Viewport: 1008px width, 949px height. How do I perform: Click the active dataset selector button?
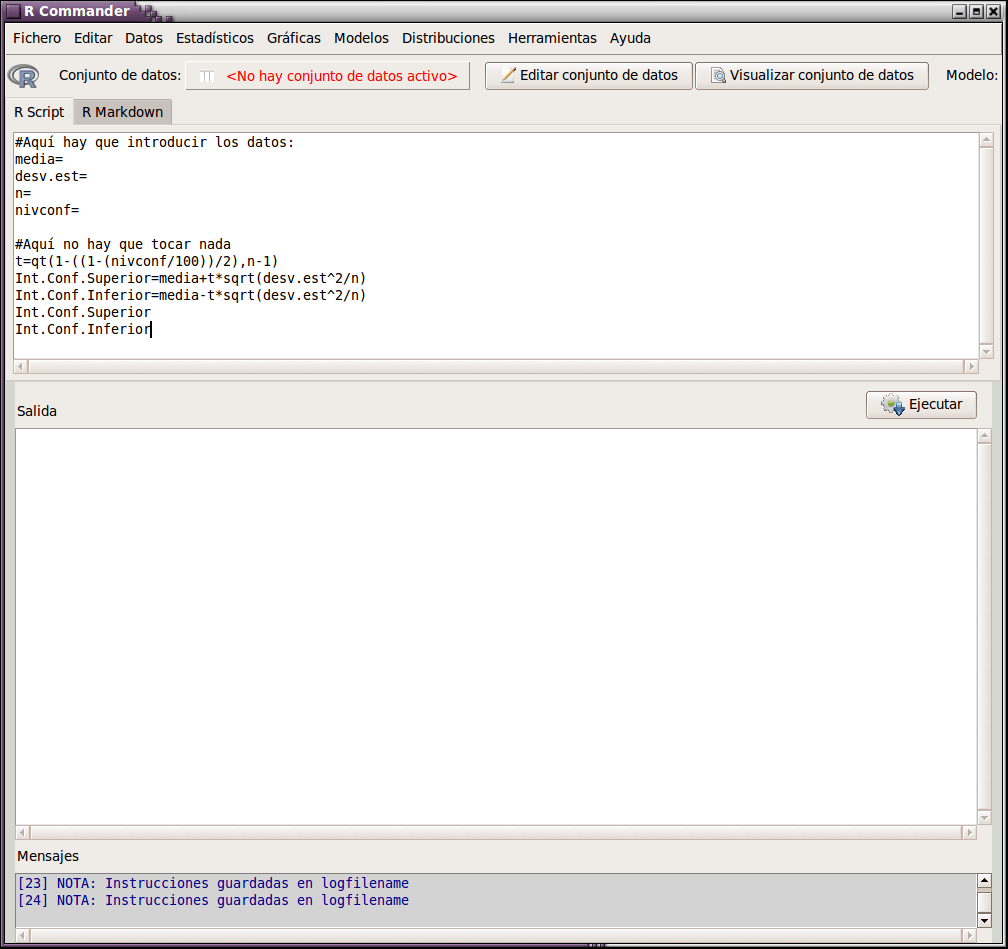328,76
